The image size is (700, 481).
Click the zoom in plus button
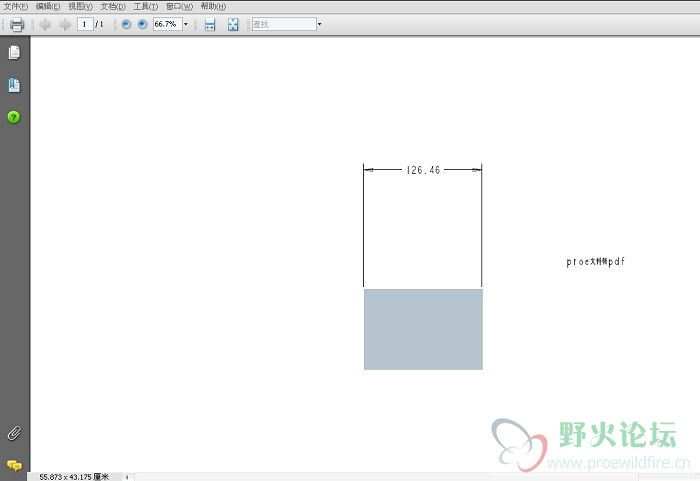pos(142,24)
